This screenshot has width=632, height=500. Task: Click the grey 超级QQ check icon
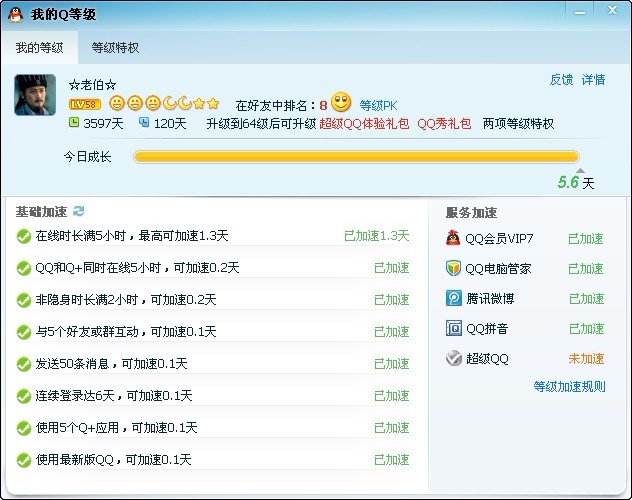click(454, 358)
